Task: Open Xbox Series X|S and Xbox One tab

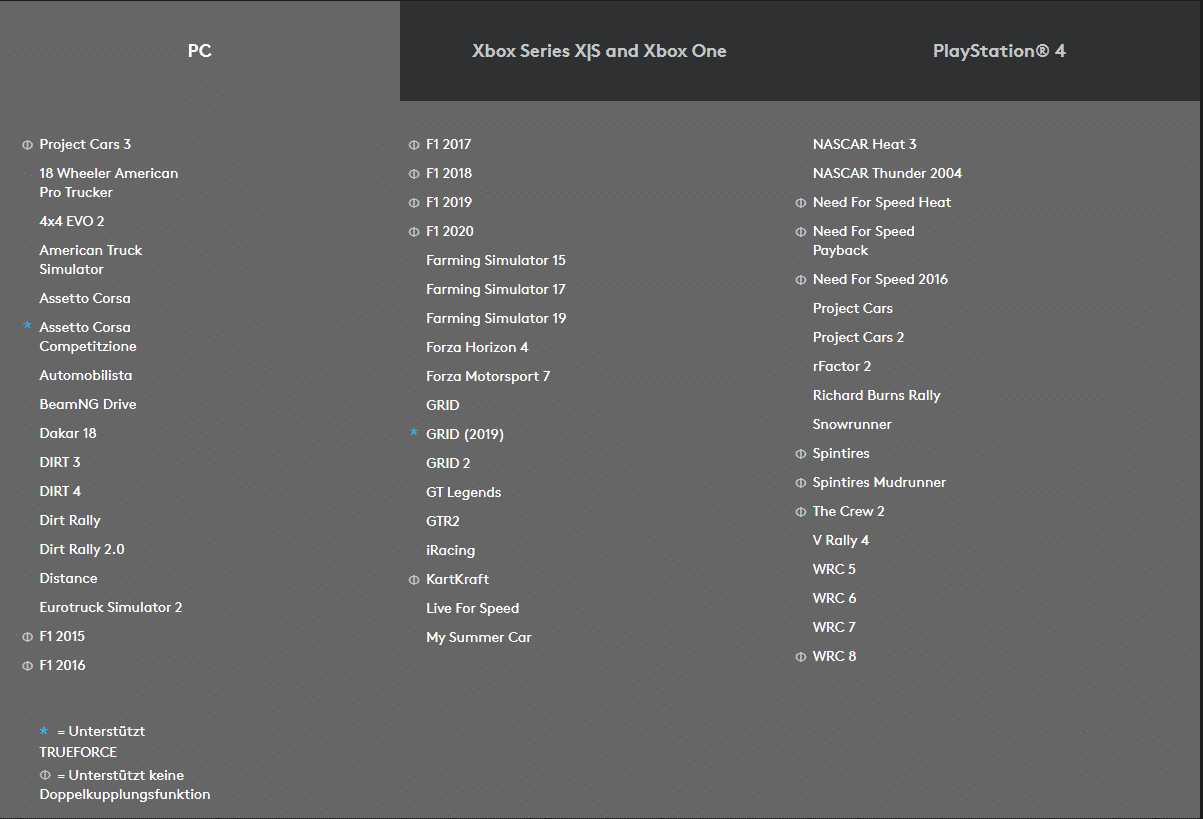Action: [599, 51]
